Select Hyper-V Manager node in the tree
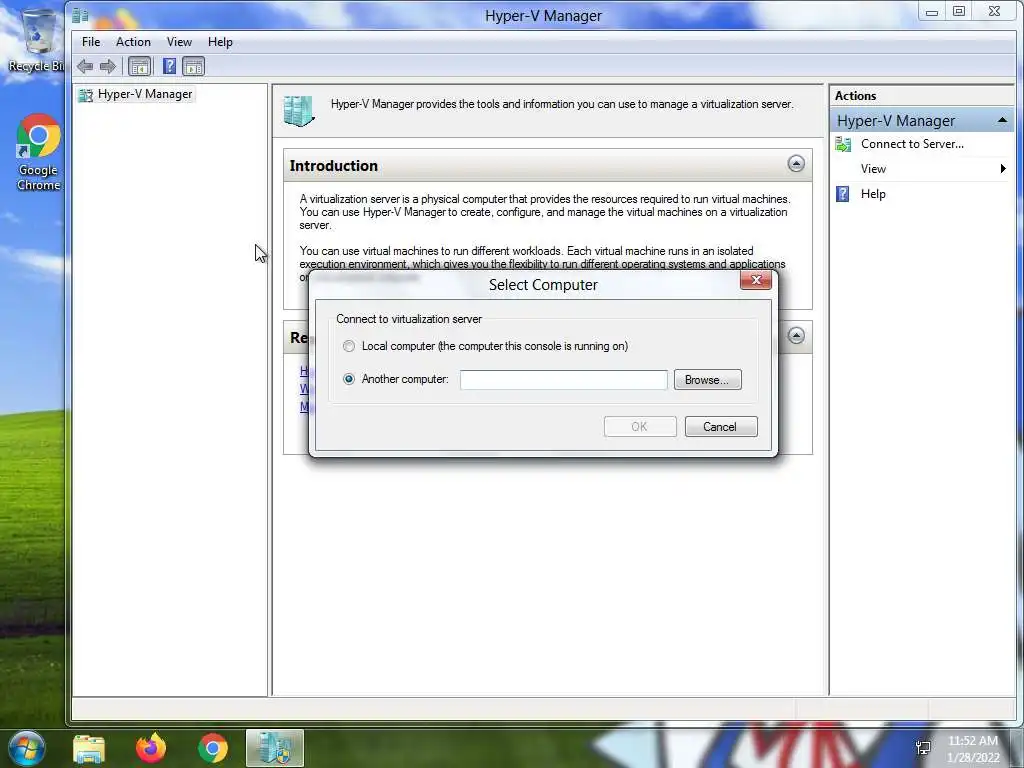The height and width of the screenshot is (768, 1024). pos(136,95)
